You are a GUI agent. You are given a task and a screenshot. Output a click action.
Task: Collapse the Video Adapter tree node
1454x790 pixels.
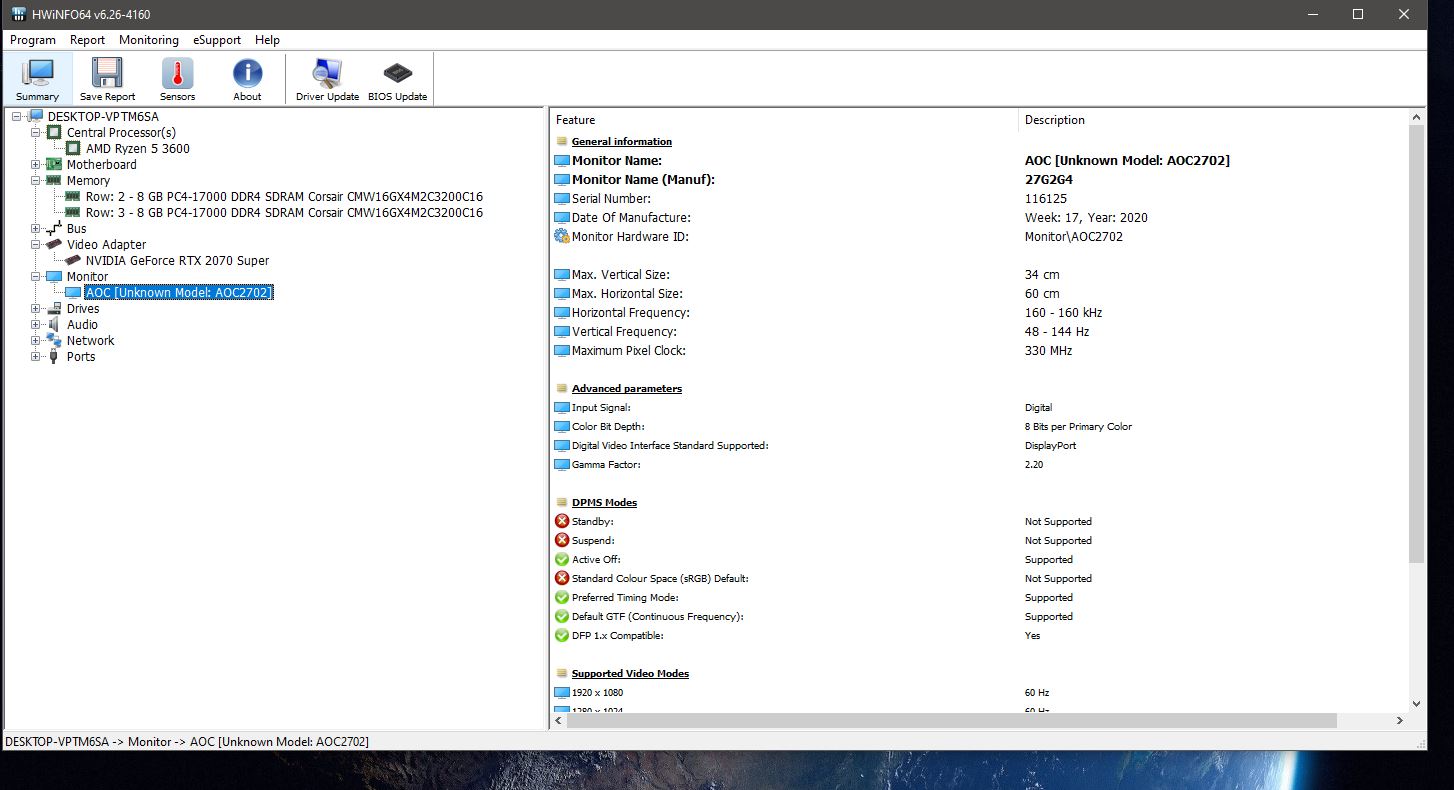pos(36,244)
